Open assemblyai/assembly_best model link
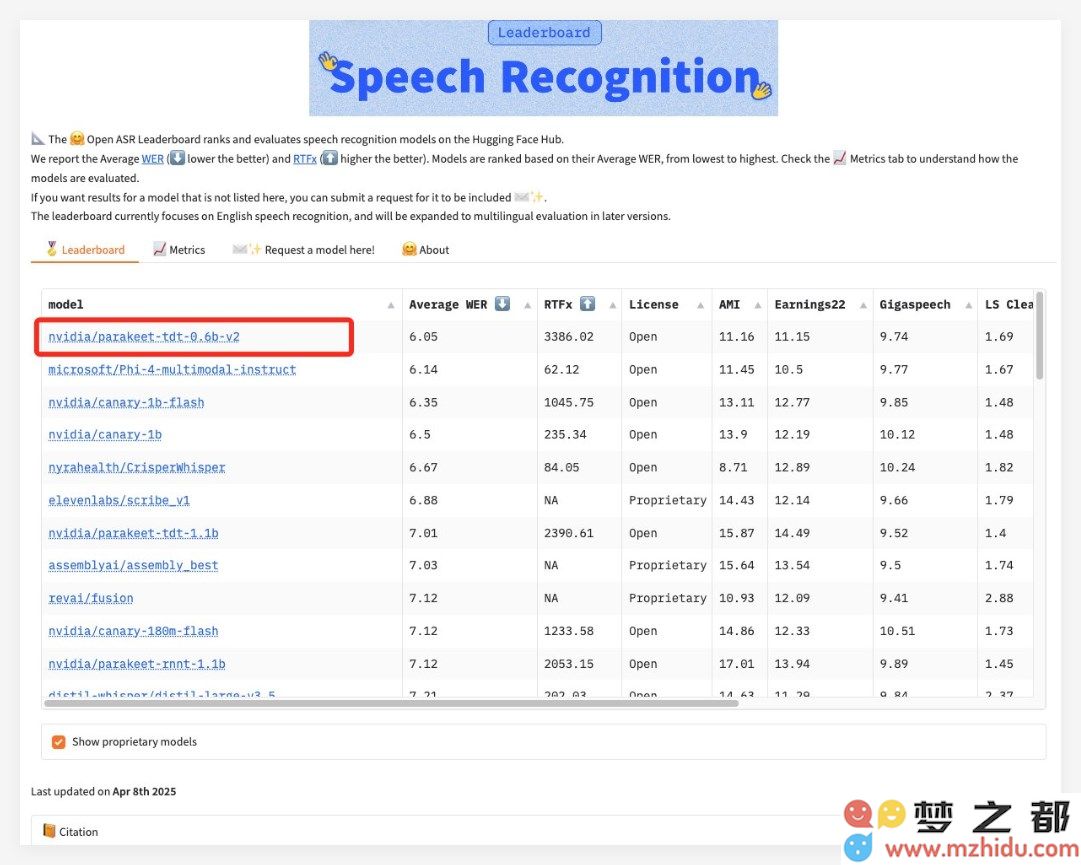The width and height of the screenshot is (1081, 865). point(133,566)
